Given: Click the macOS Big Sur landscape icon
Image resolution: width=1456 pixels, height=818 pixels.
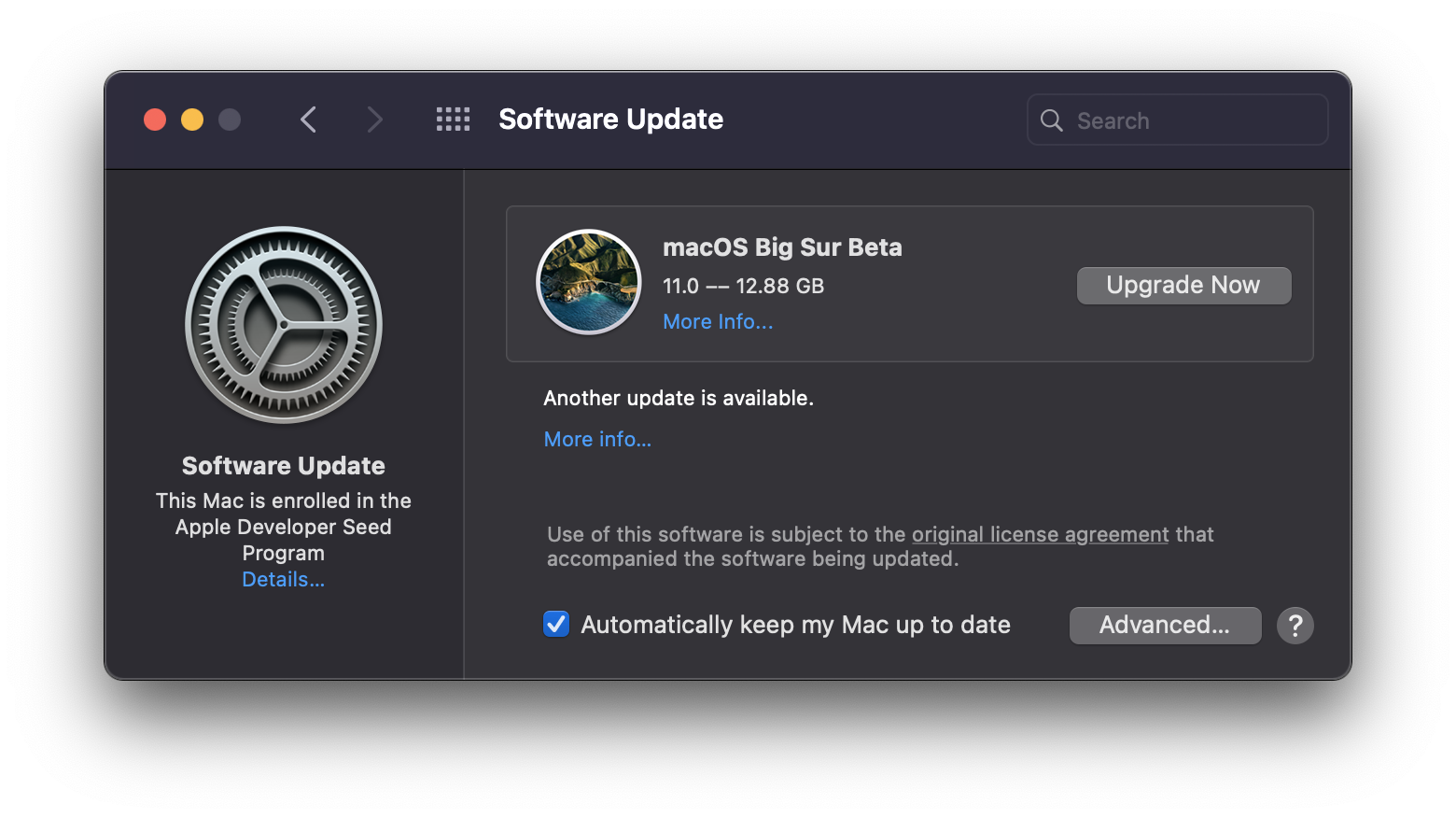Looking at the screenshot, I should point(588,282).
